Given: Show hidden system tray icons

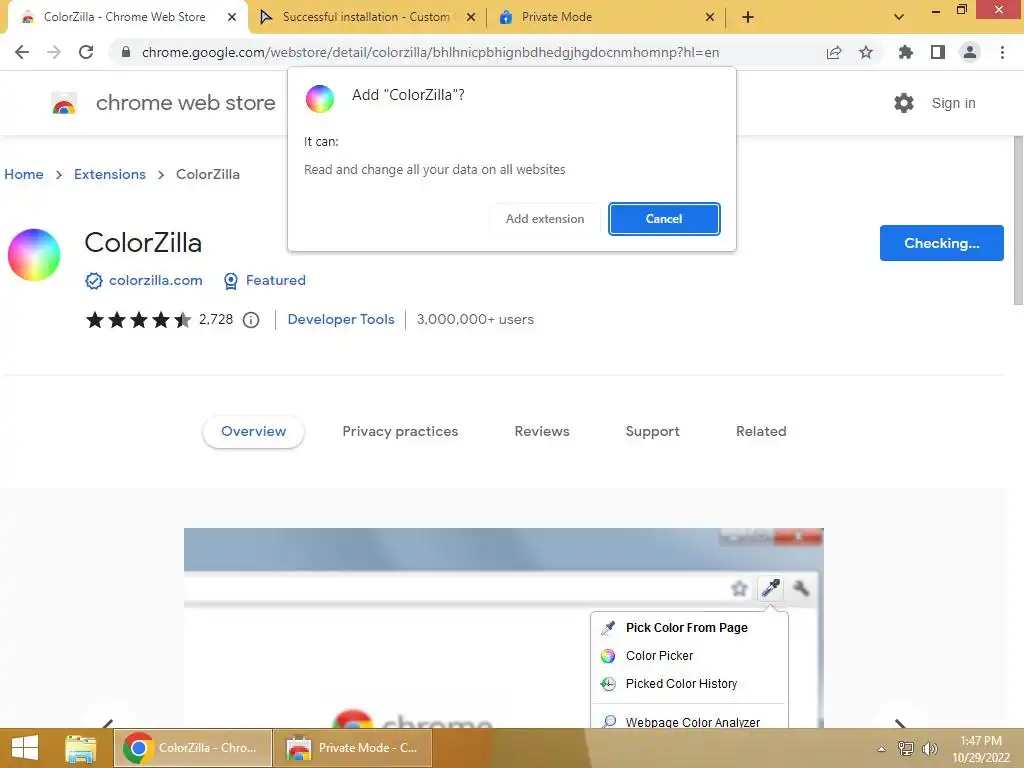Looking at the screenshot, I should (x=882, y=749).
